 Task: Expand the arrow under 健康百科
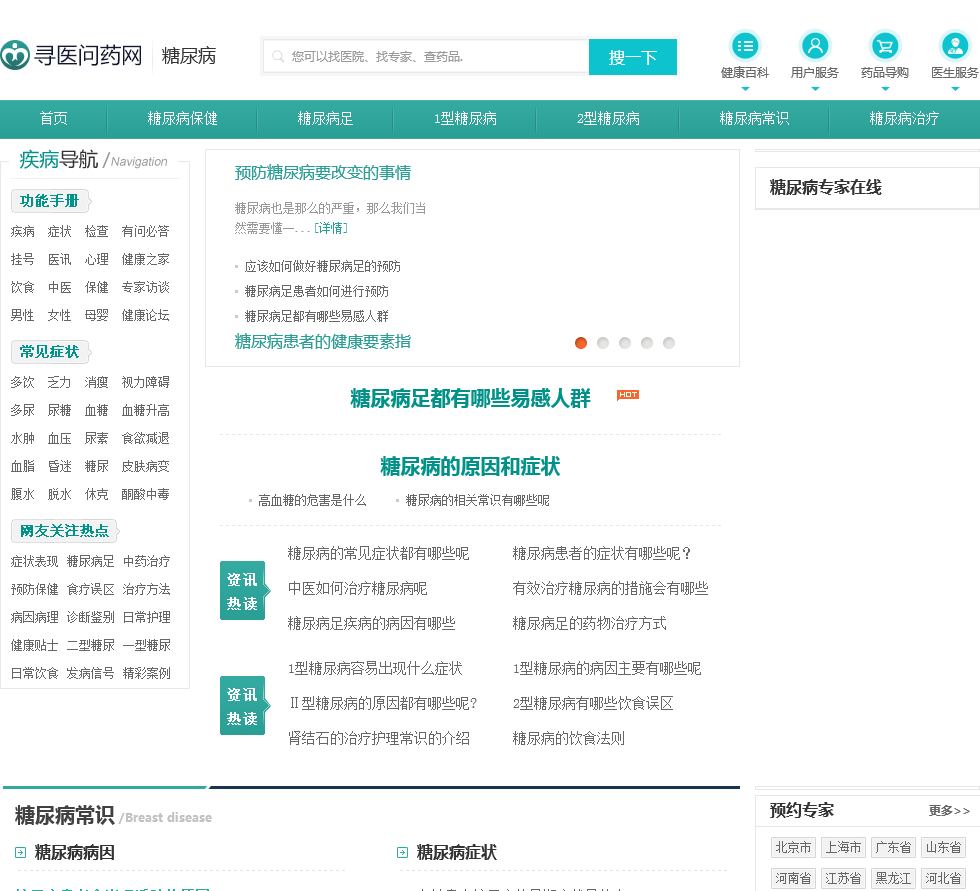click(x=745, y=89)
